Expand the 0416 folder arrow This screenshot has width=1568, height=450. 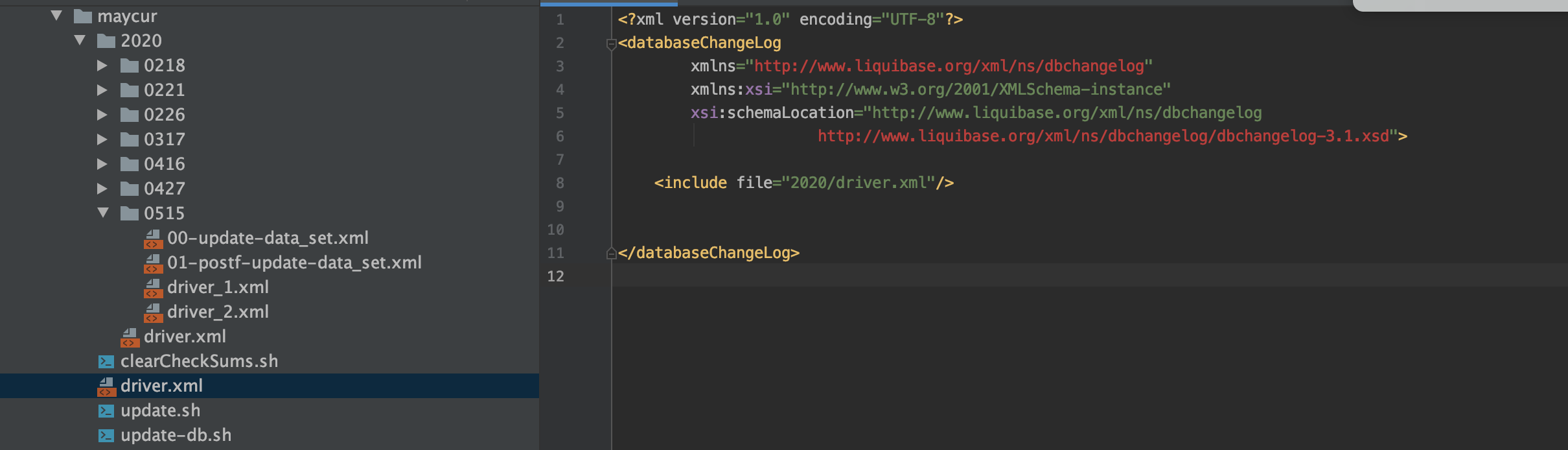(x=102, y=164)
